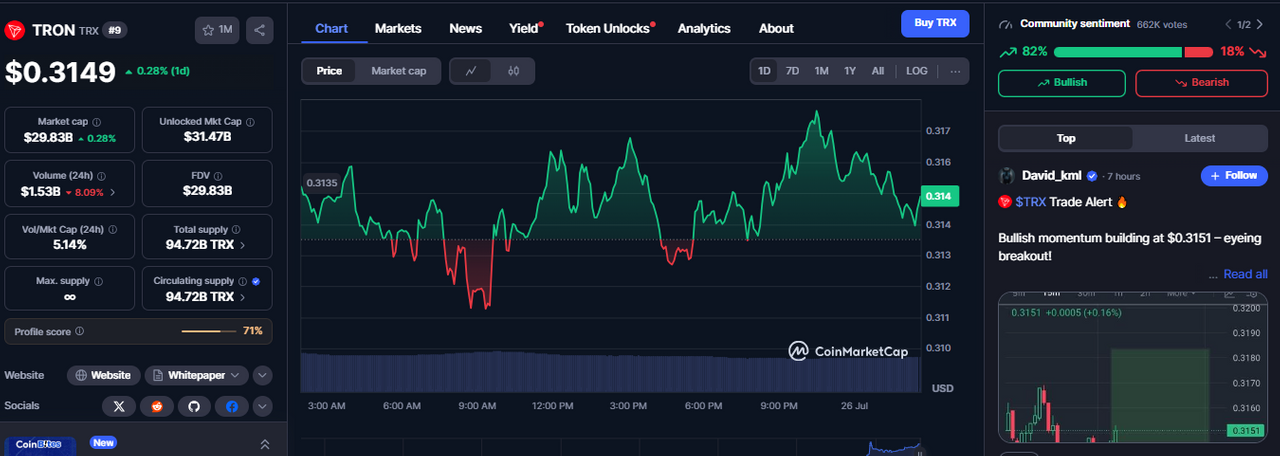Click the $TRX cashtag link
The height and width of the screenshot is (456, 1280).
pos(1030,202)
